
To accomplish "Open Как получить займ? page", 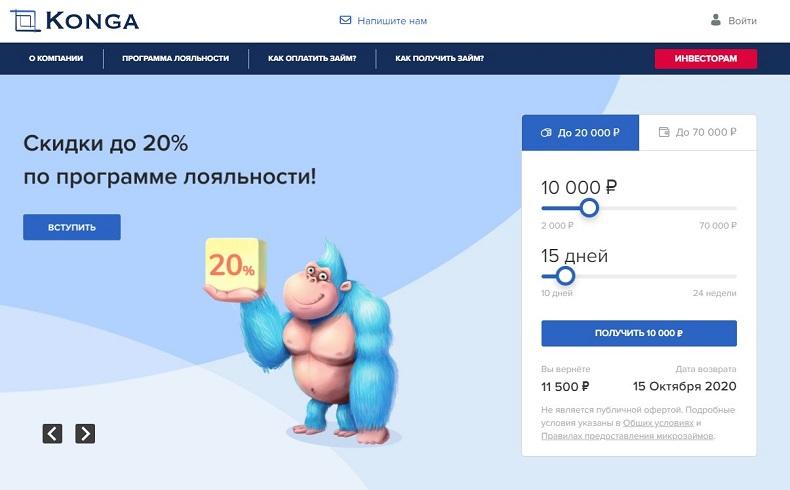I will 439,58.
